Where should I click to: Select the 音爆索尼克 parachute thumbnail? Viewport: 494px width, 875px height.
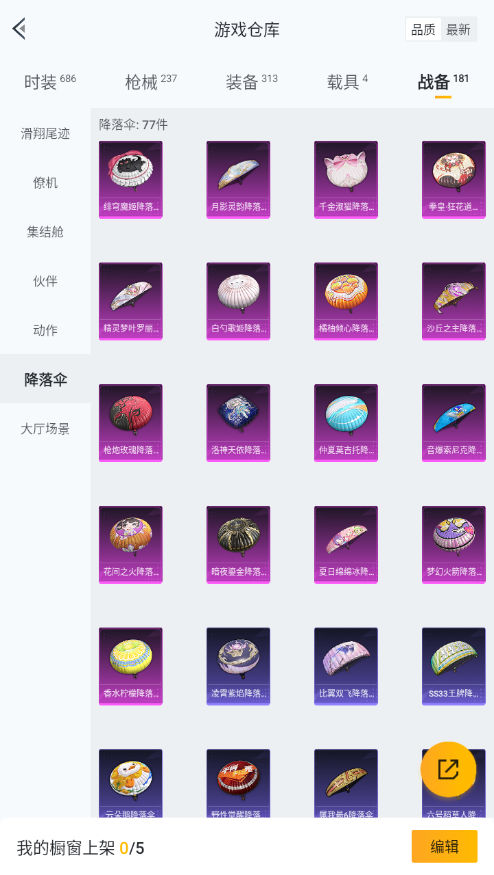pos(454,423)
